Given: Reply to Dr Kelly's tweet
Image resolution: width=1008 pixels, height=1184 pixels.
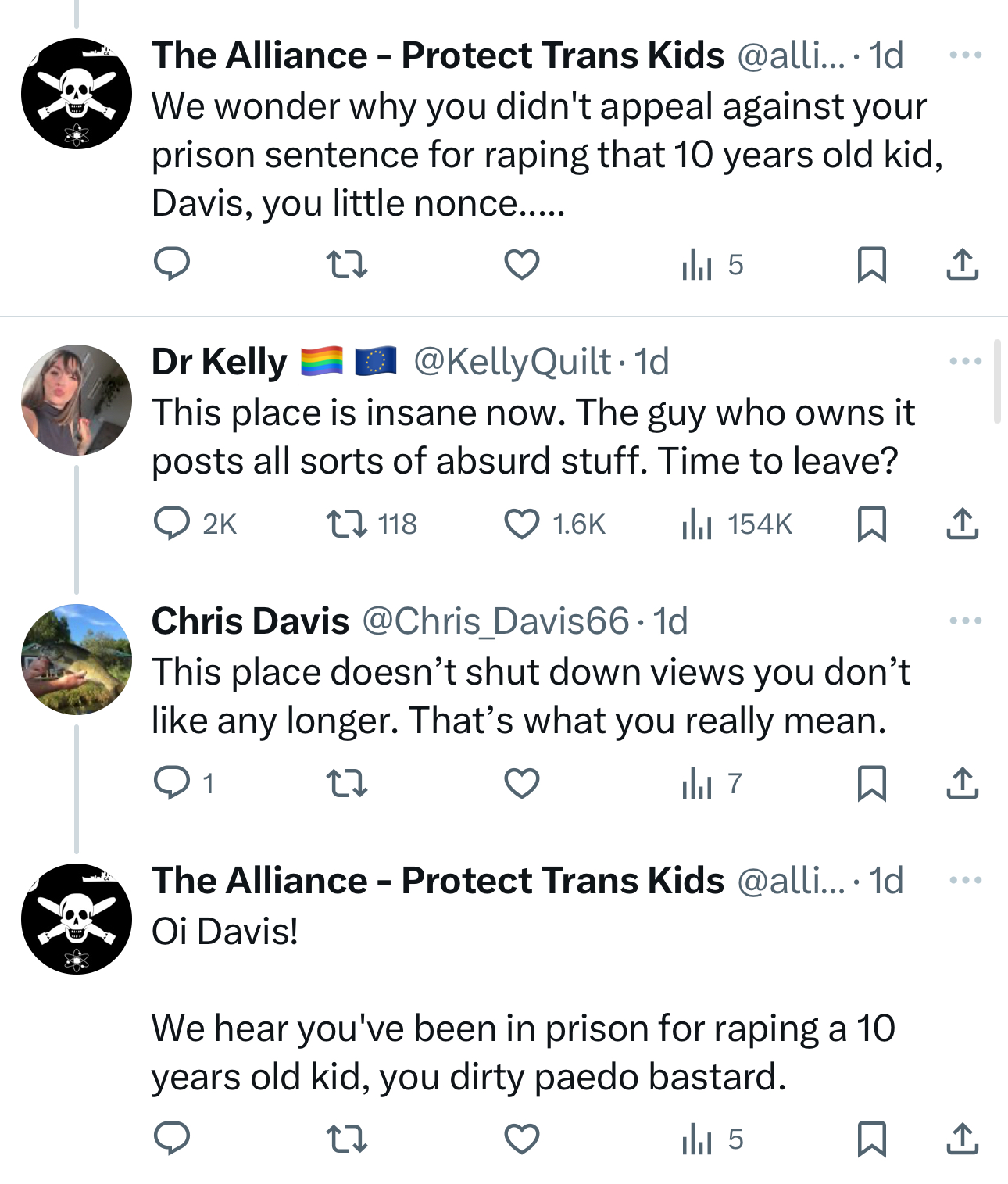Looking at the screenshot, I should [x=171, y=524].
